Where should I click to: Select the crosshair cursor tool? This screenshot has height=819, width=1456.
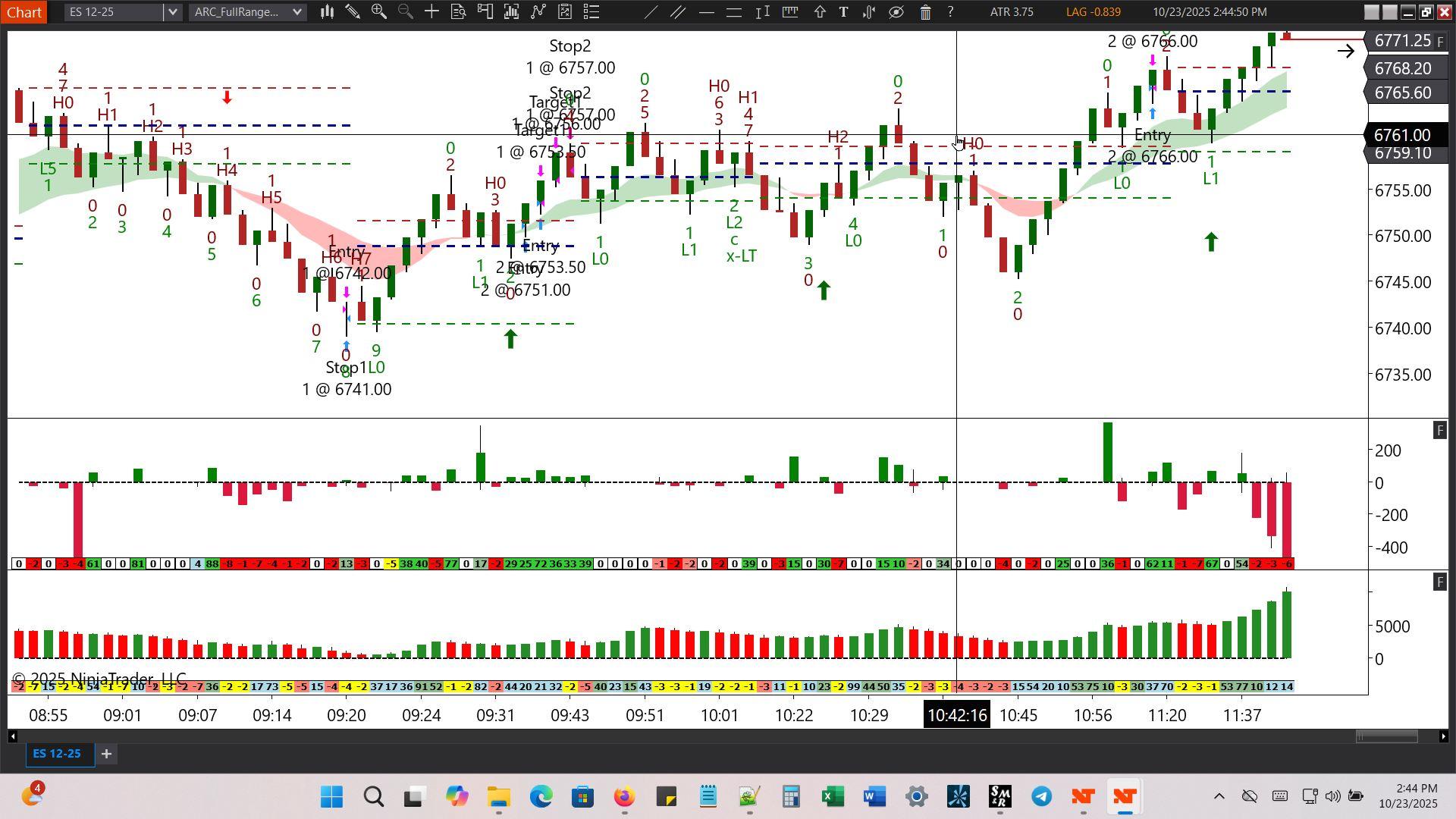(431, 12)
